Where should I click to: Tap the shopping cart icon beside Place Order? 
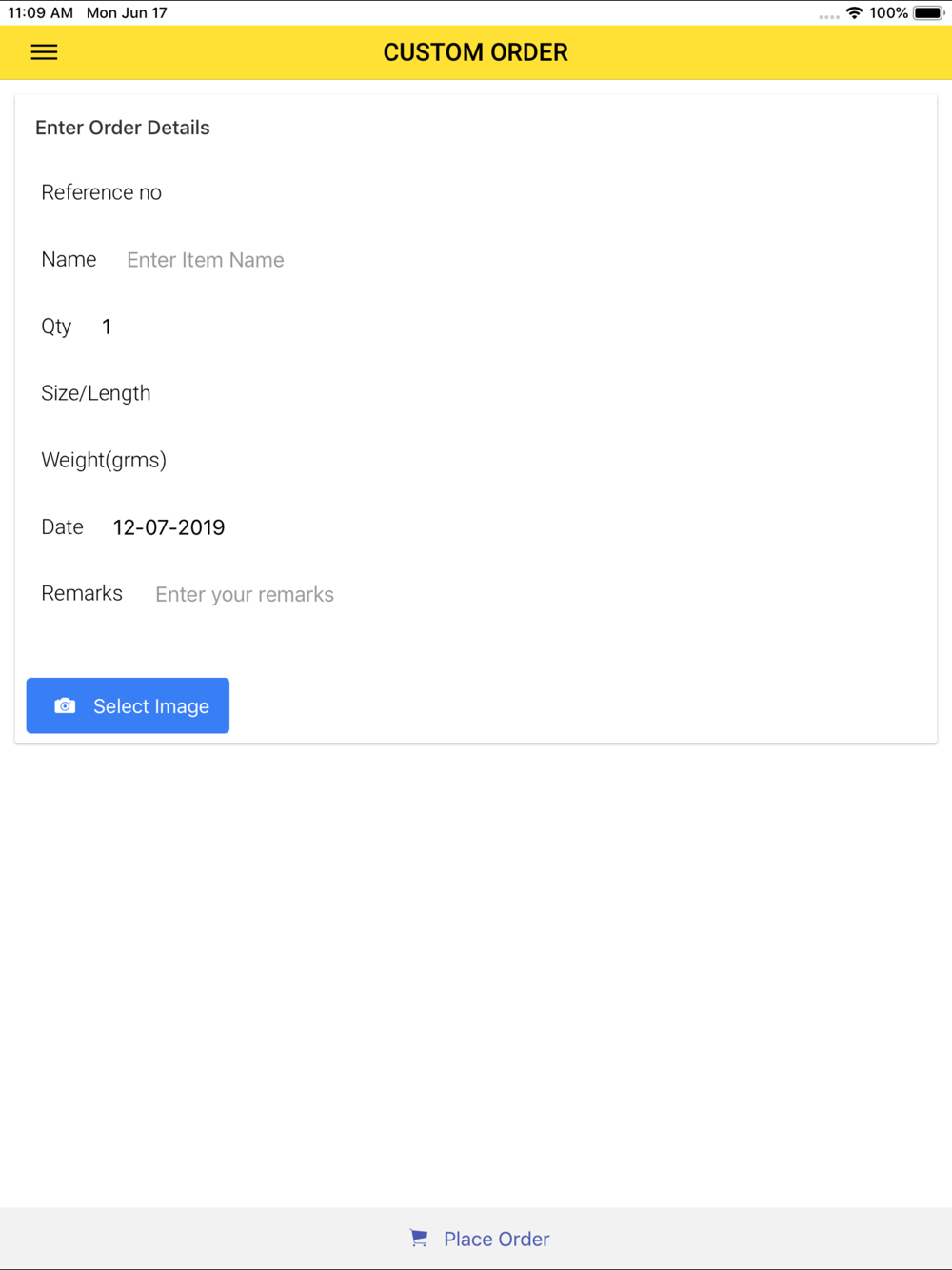[x=419, y=1238]
